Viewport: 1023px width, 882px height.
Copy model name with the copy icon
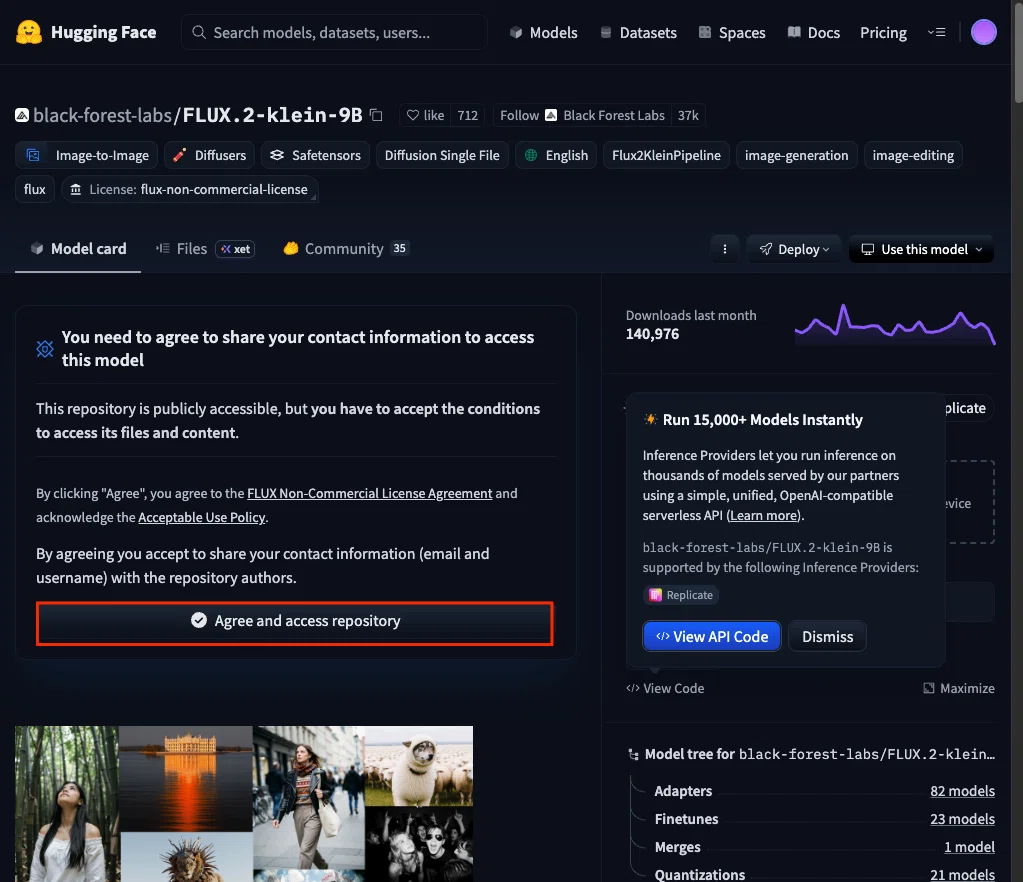tap(376, 115)
